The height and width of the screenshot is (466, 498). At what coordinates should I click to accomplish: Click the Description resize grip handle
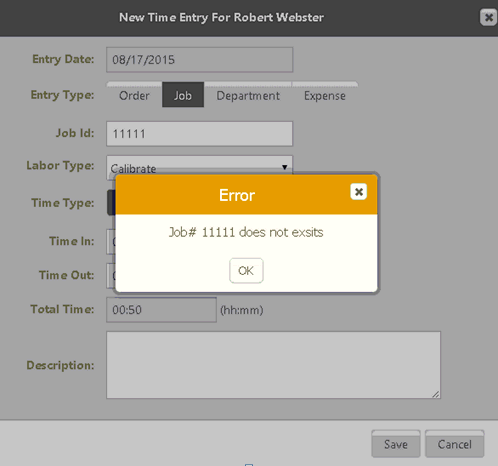(436, 394)
